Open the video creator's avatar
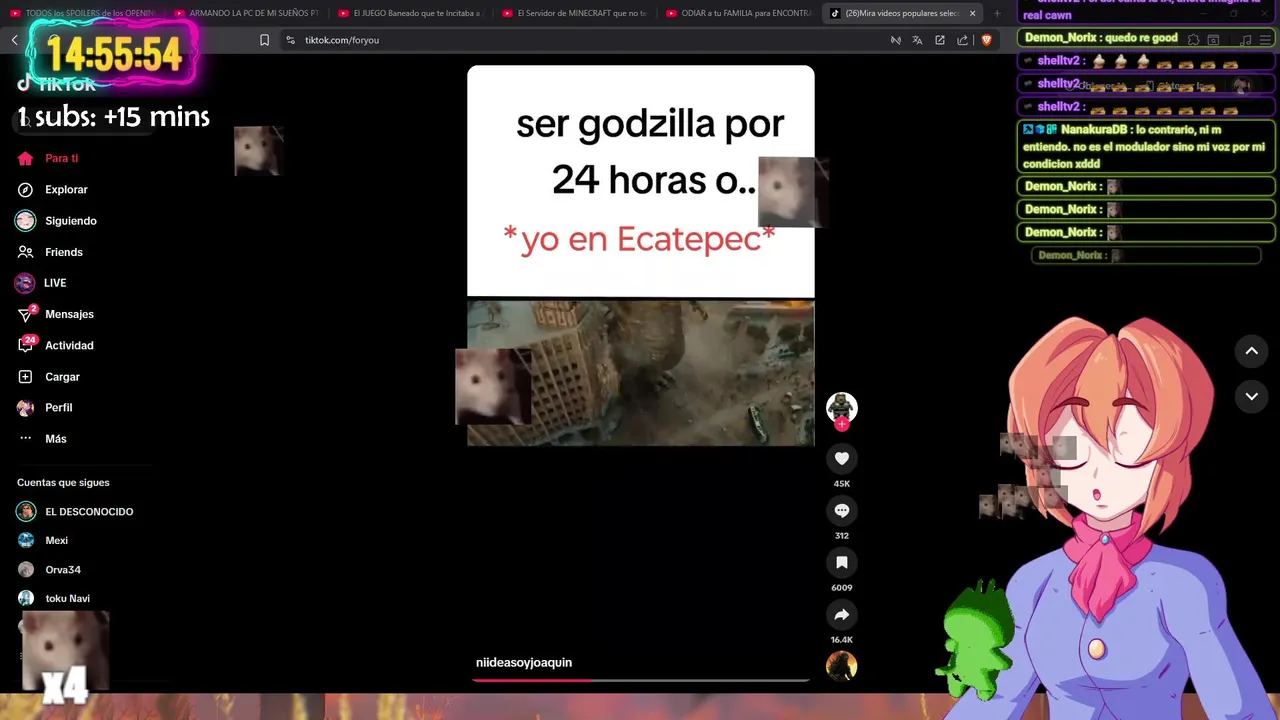 (842, 406)
